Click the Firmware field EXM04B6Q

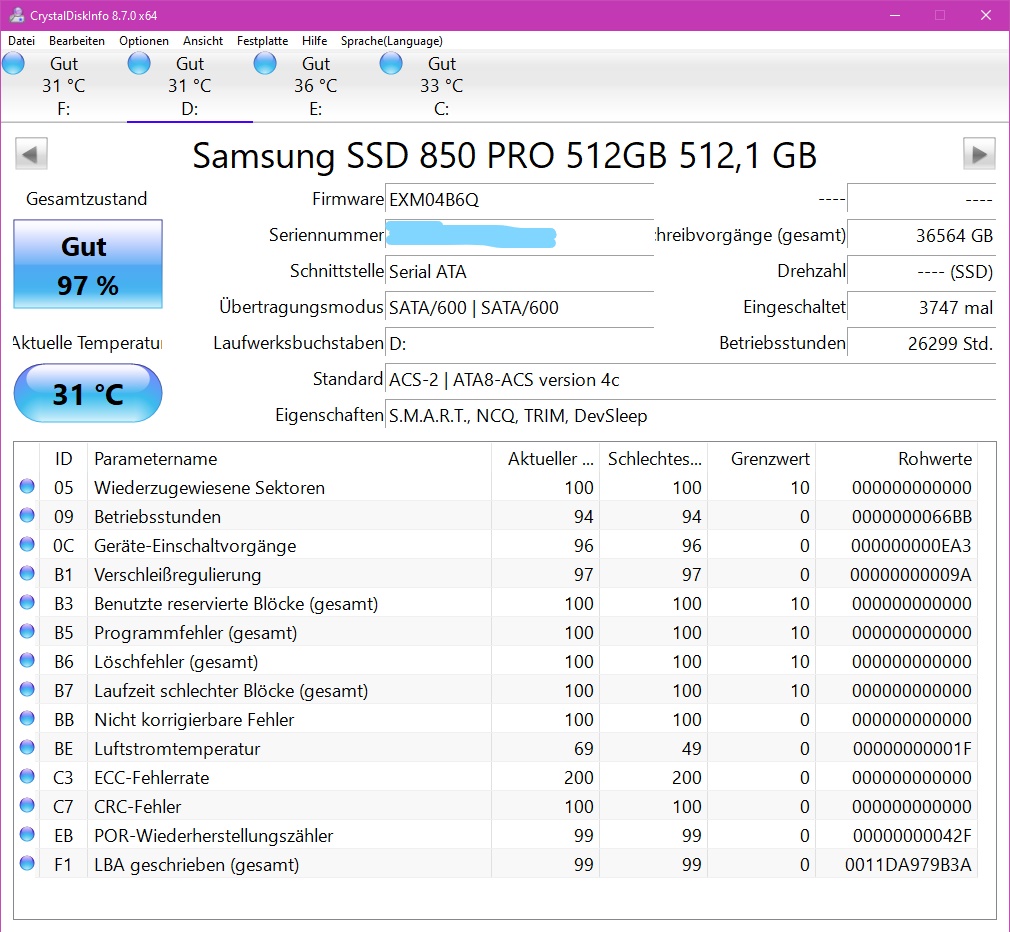point(519,200)
